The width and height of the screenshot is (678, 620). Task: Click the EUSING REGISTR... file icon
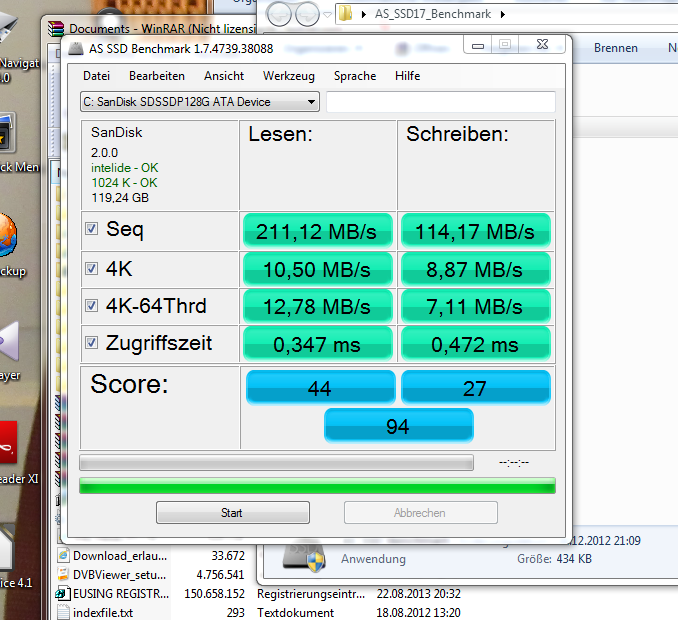coord(63,594)
